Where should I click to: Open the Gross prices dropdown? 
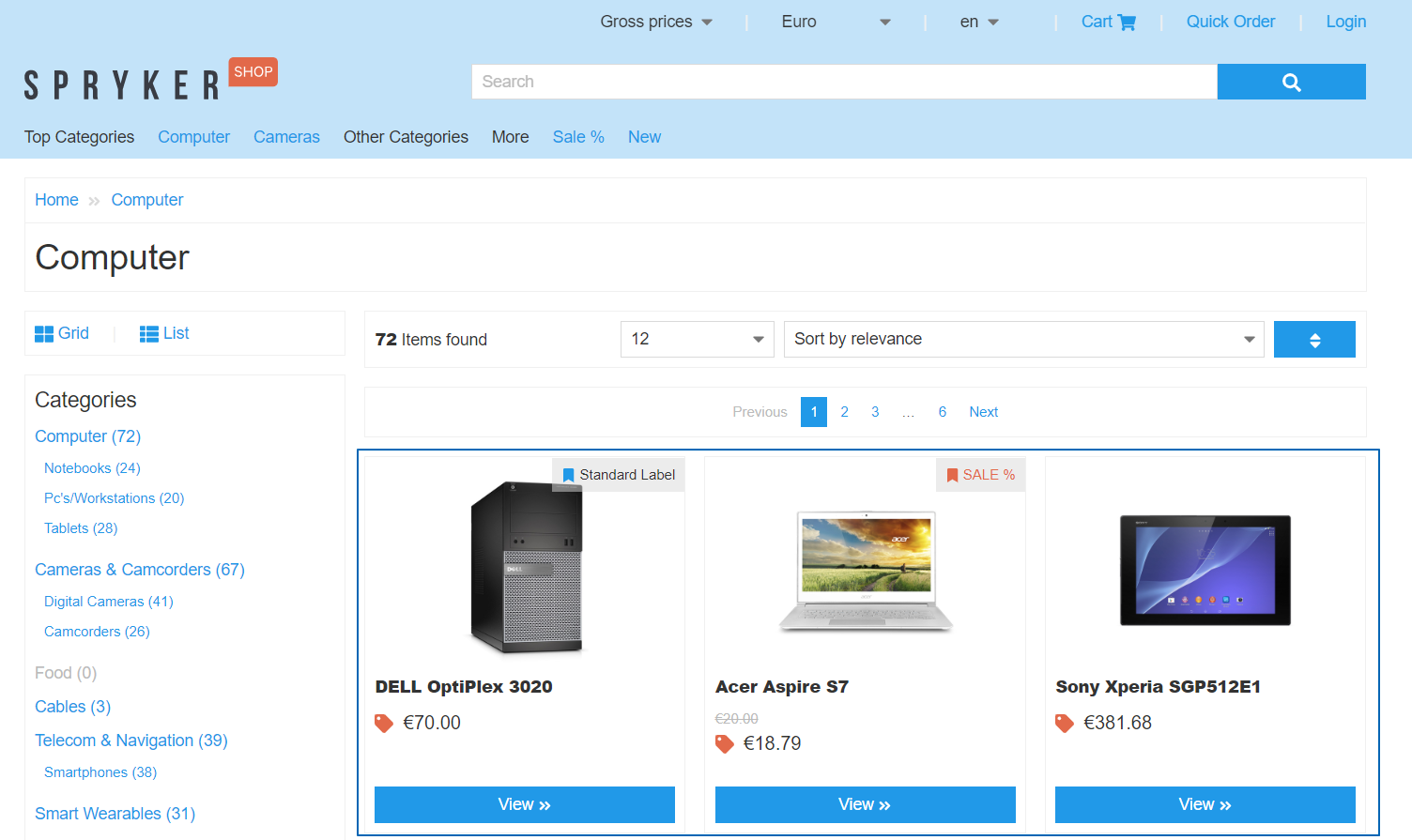656,22
